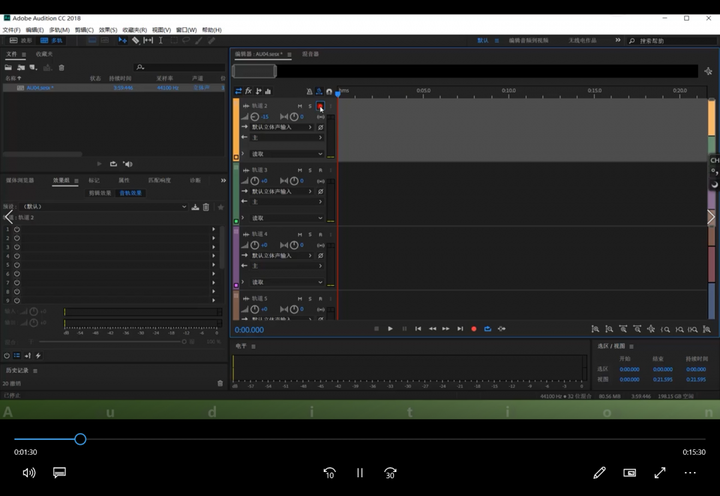720x496 pixels.
Task: Show the effects (fx) view in editor
Action: click(248, 91)
